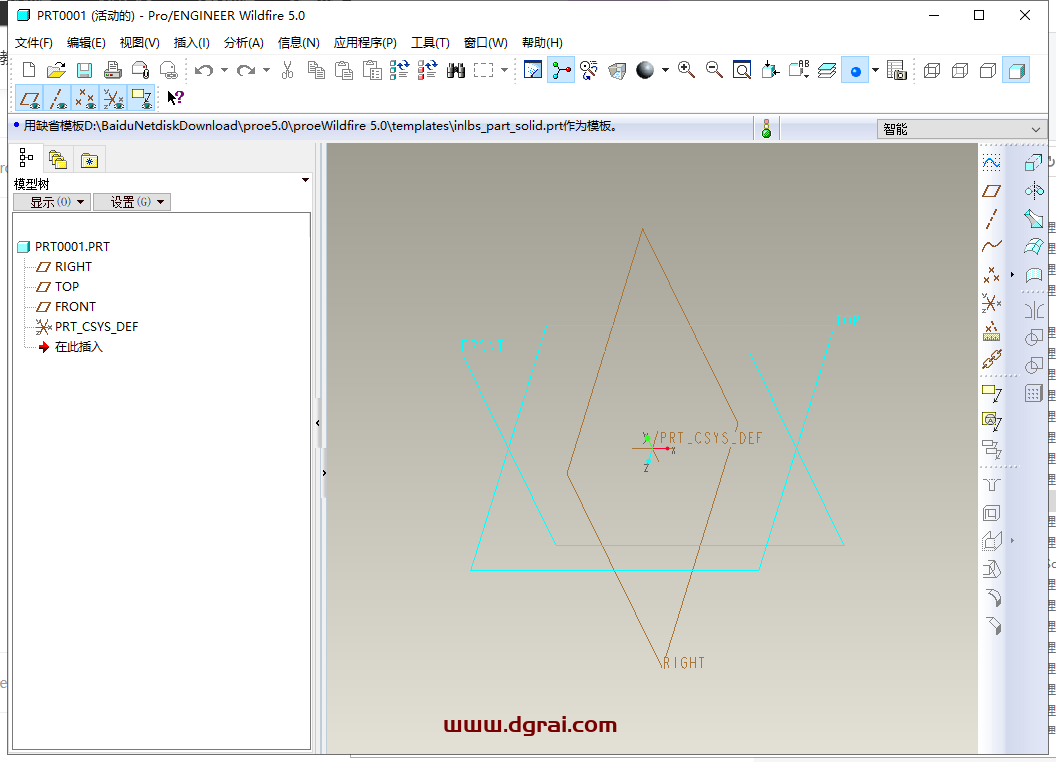1056x762 pixels.
Task: Collapse the navigator panel with sash arrow
Action: pyautogui.click(x=318, y=423)
